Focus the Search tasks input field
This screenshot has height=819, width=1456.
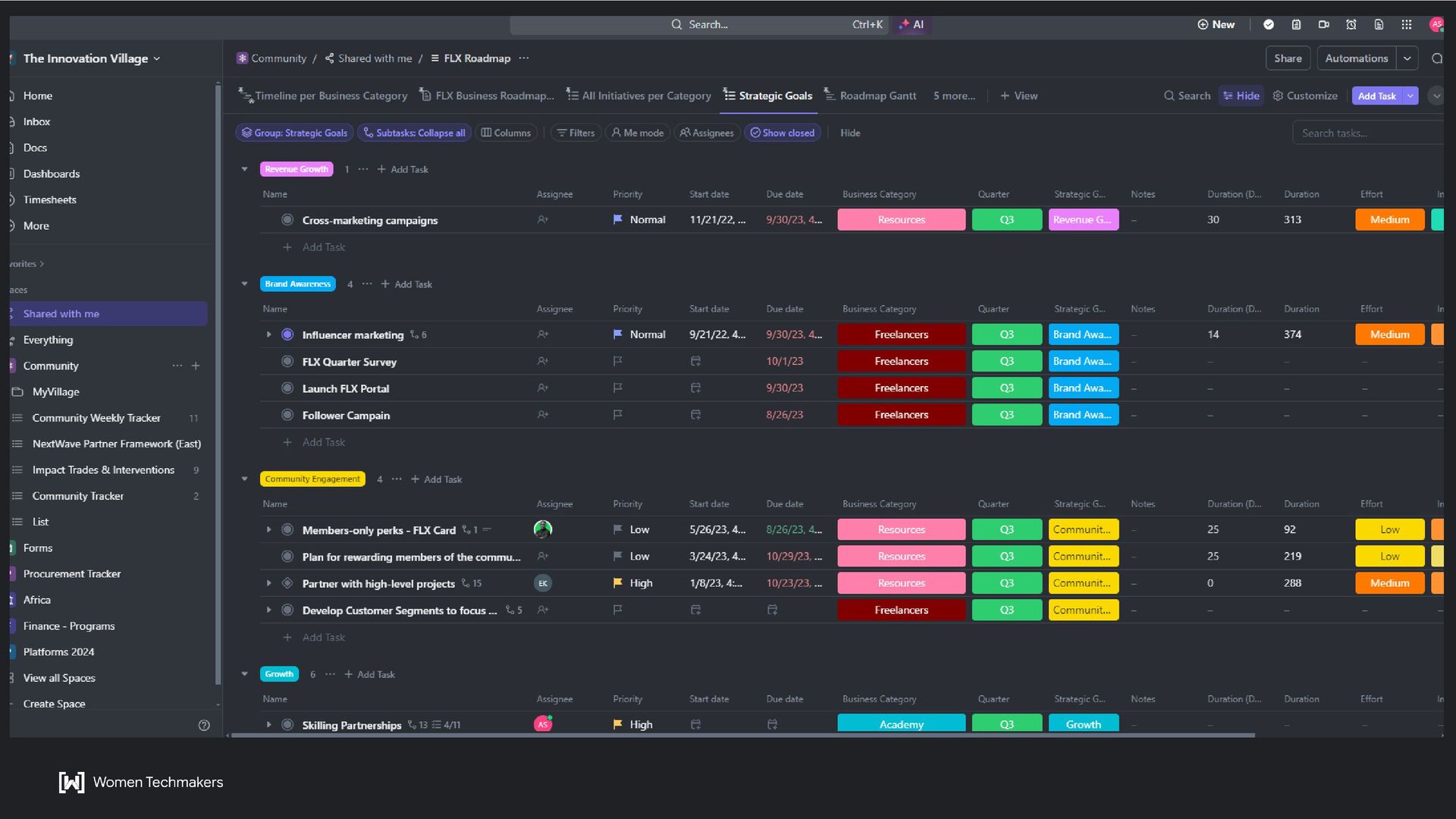[1369, 133]
